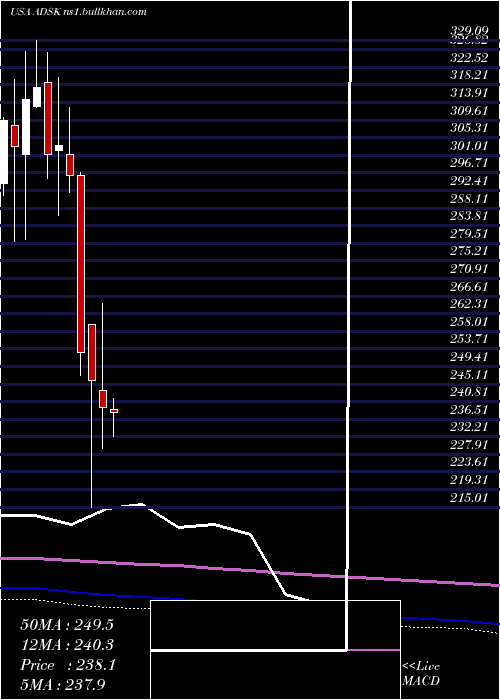500x700 pixels.
Task: Click the 219.31 price axis label
Action: (x=469, y=479)
